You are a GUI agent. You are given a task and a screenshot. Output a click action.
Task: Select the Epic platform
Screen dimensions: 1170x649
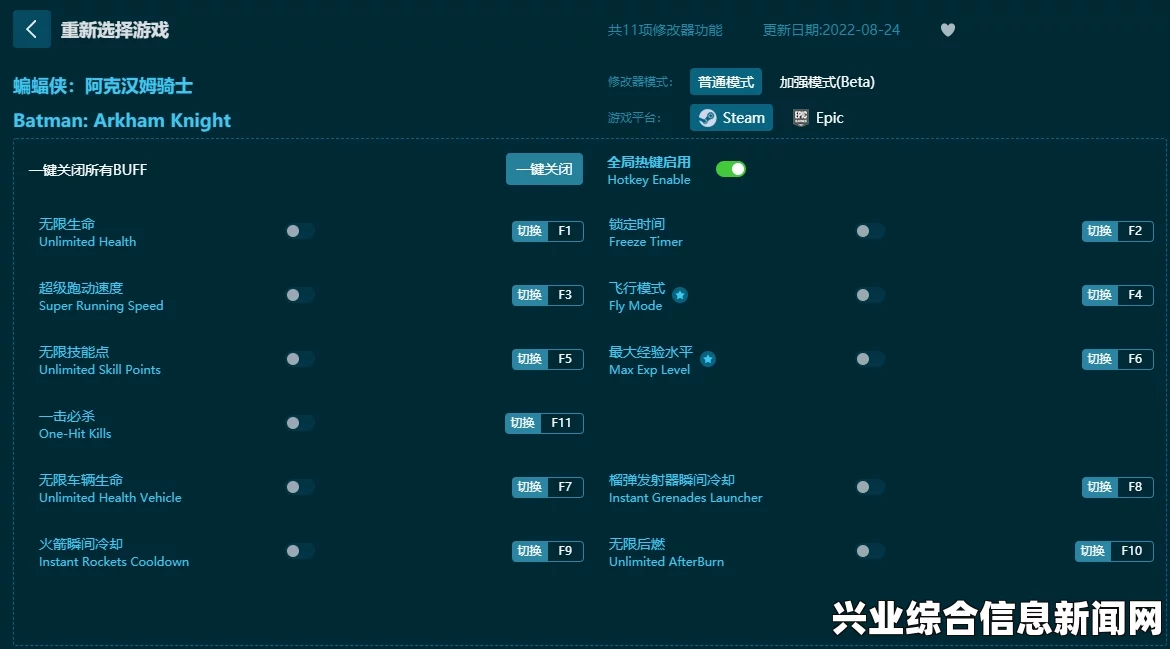coord(819,118)
